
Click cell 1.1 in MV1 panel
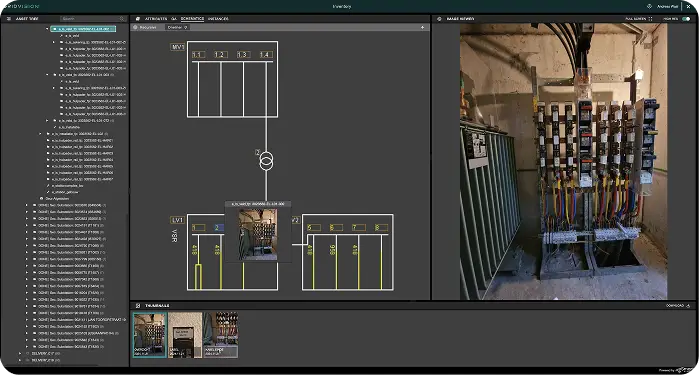pyautogui.click(x=198, y=54)
